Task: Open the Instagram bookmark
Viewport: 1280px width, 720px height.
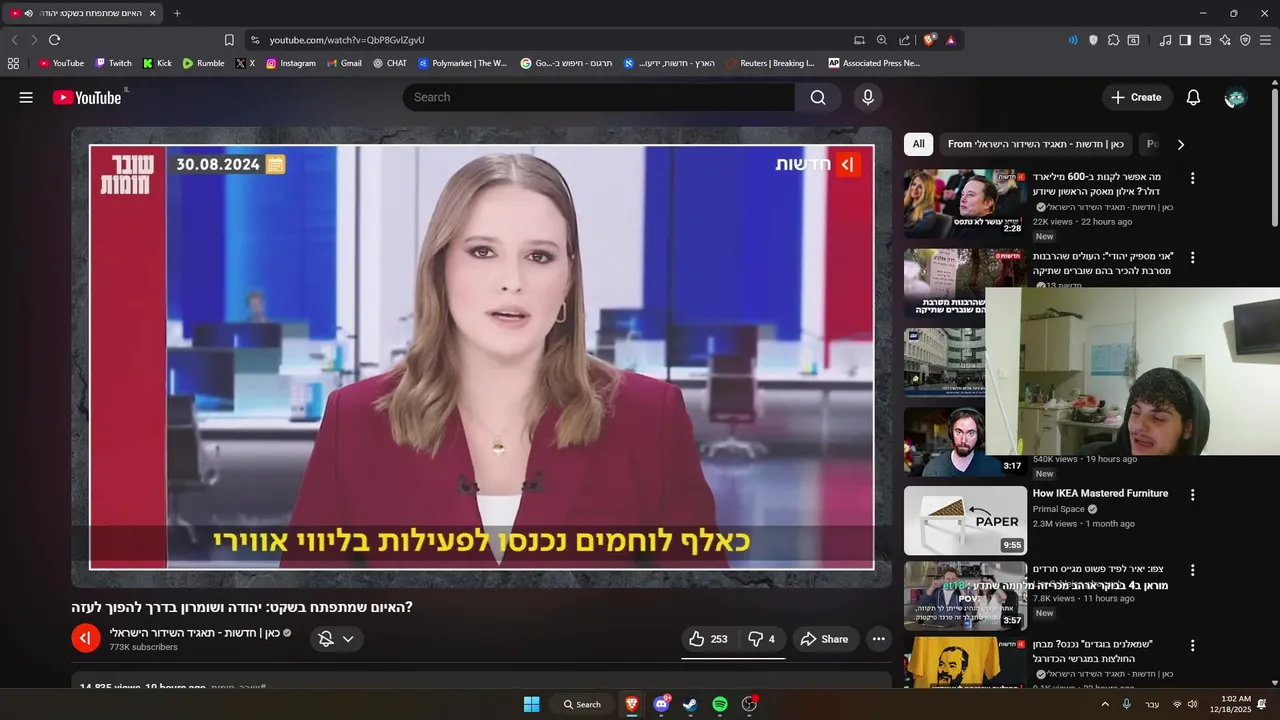Action: click(290, 63)
